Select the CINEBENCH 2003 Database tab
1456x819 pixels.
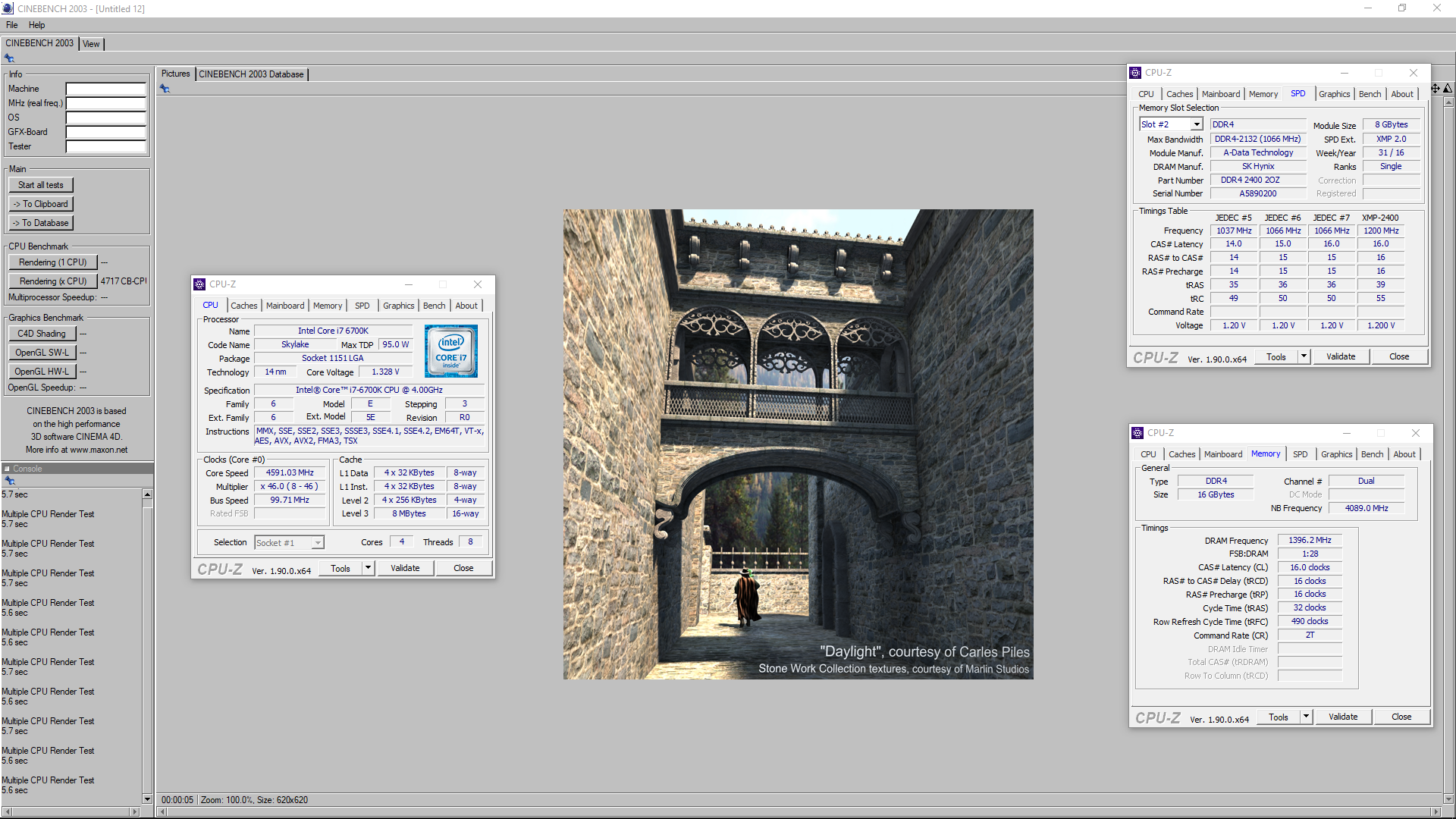point(252,74)
